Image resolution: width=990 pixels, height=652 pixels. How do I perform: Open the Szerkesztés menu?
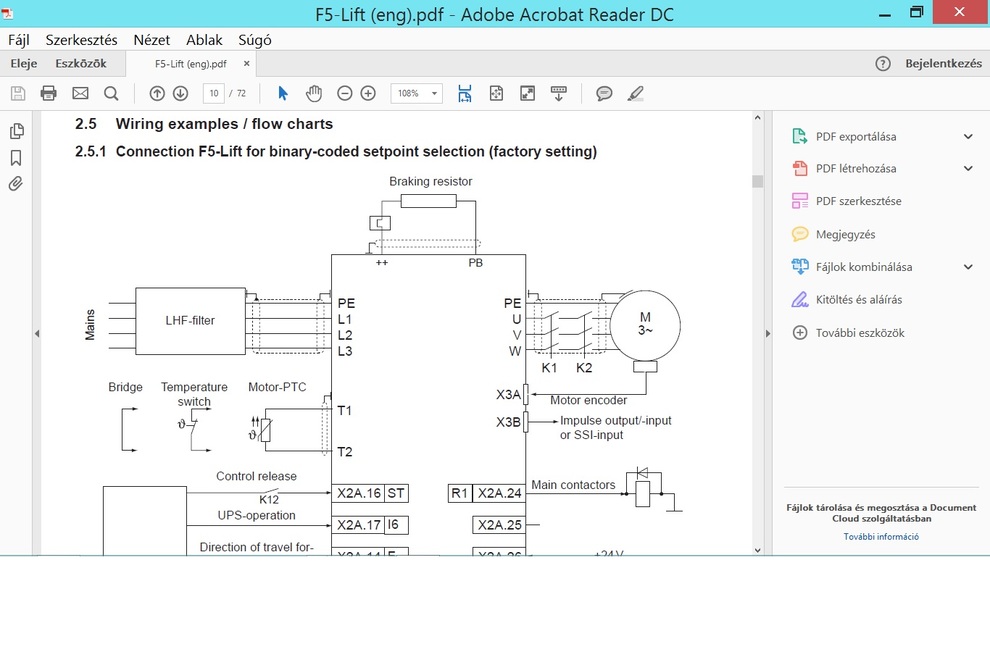click(x=84, y=40)
